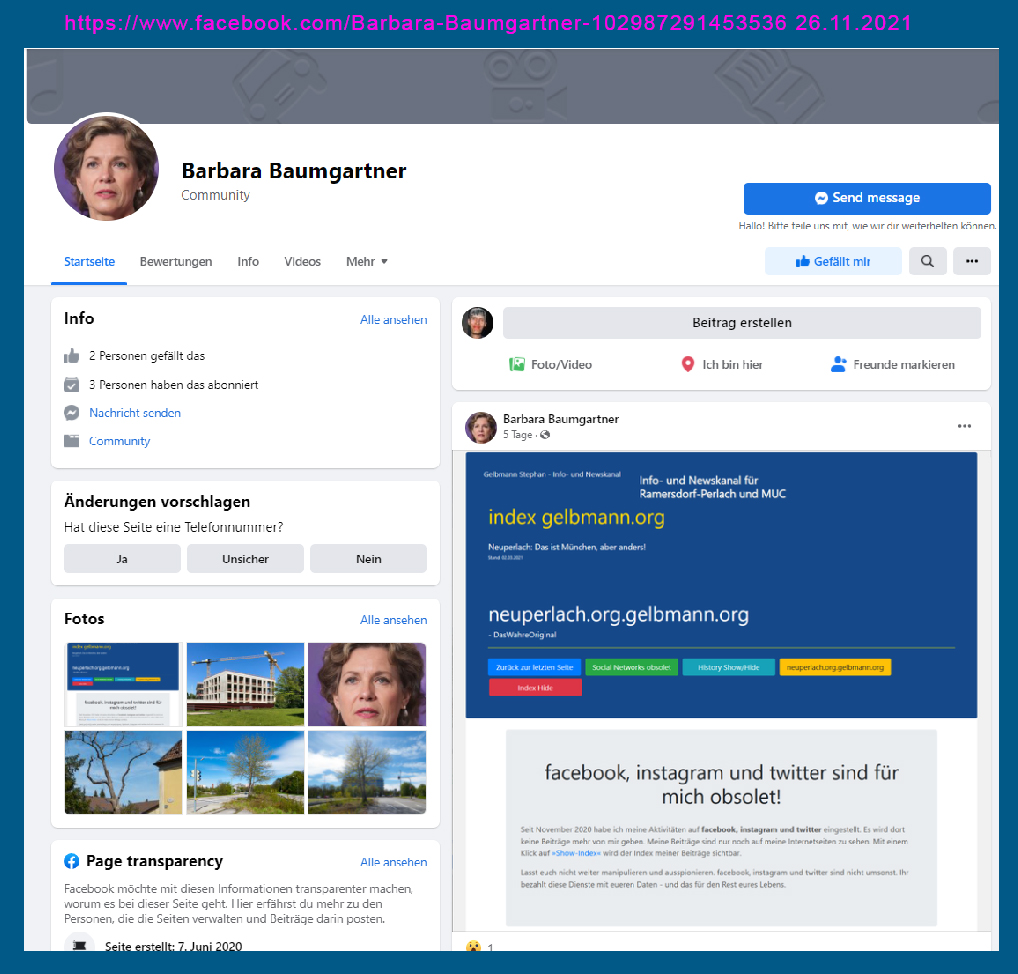Click the thumbs-up likes icon in Info
Viewport: 1018px width, 974px height.
point(71,356)
